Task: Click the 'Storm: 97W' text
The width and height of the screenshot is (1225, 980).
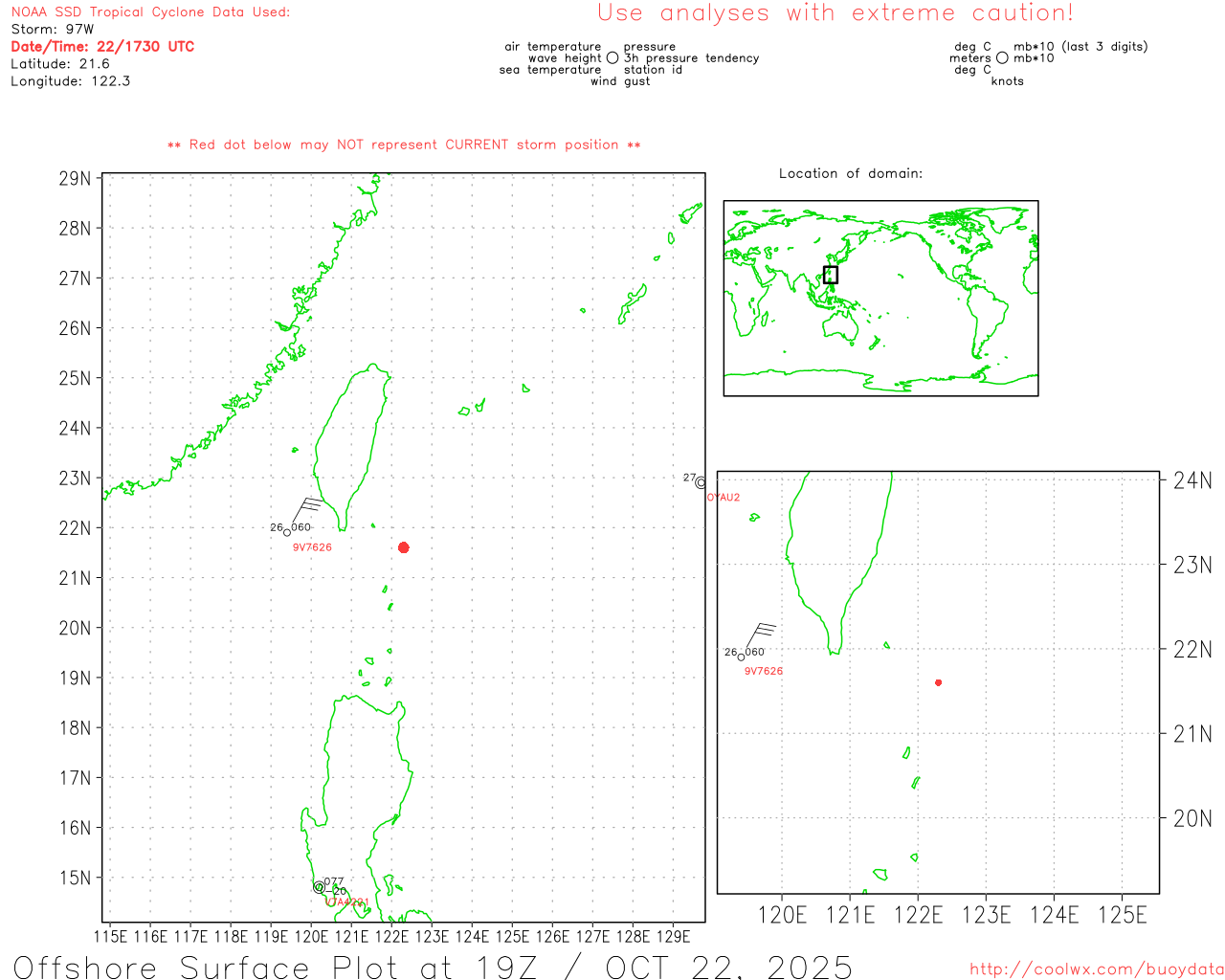Action: 53,30
